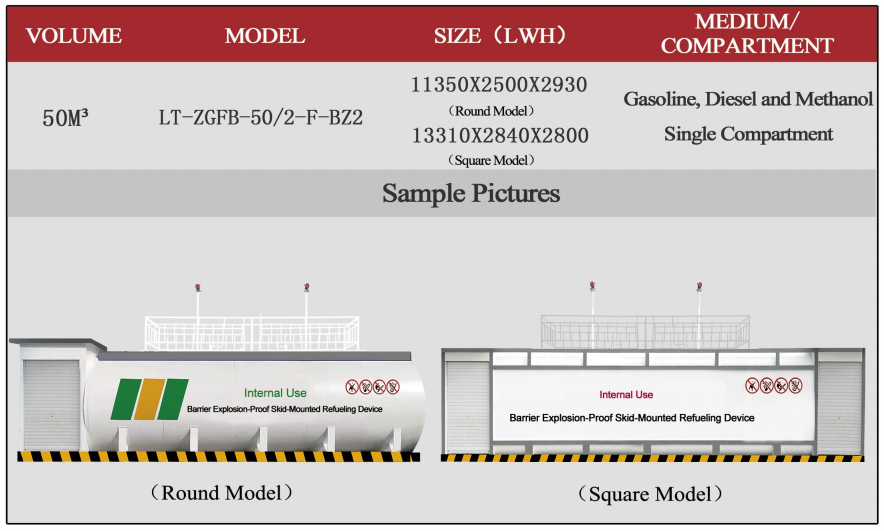Click the (Round Model) caption below image
Image resolution: width=884 pixels, height=531 pixels.
pos(222,493)
